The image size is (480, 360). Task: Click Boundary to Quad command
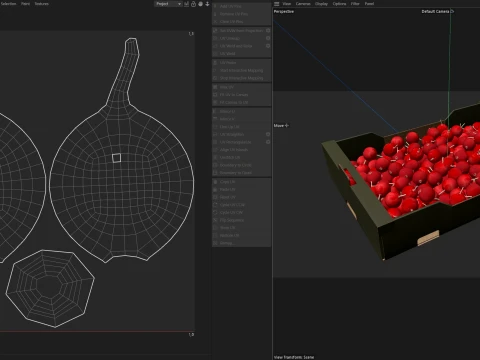241,173
